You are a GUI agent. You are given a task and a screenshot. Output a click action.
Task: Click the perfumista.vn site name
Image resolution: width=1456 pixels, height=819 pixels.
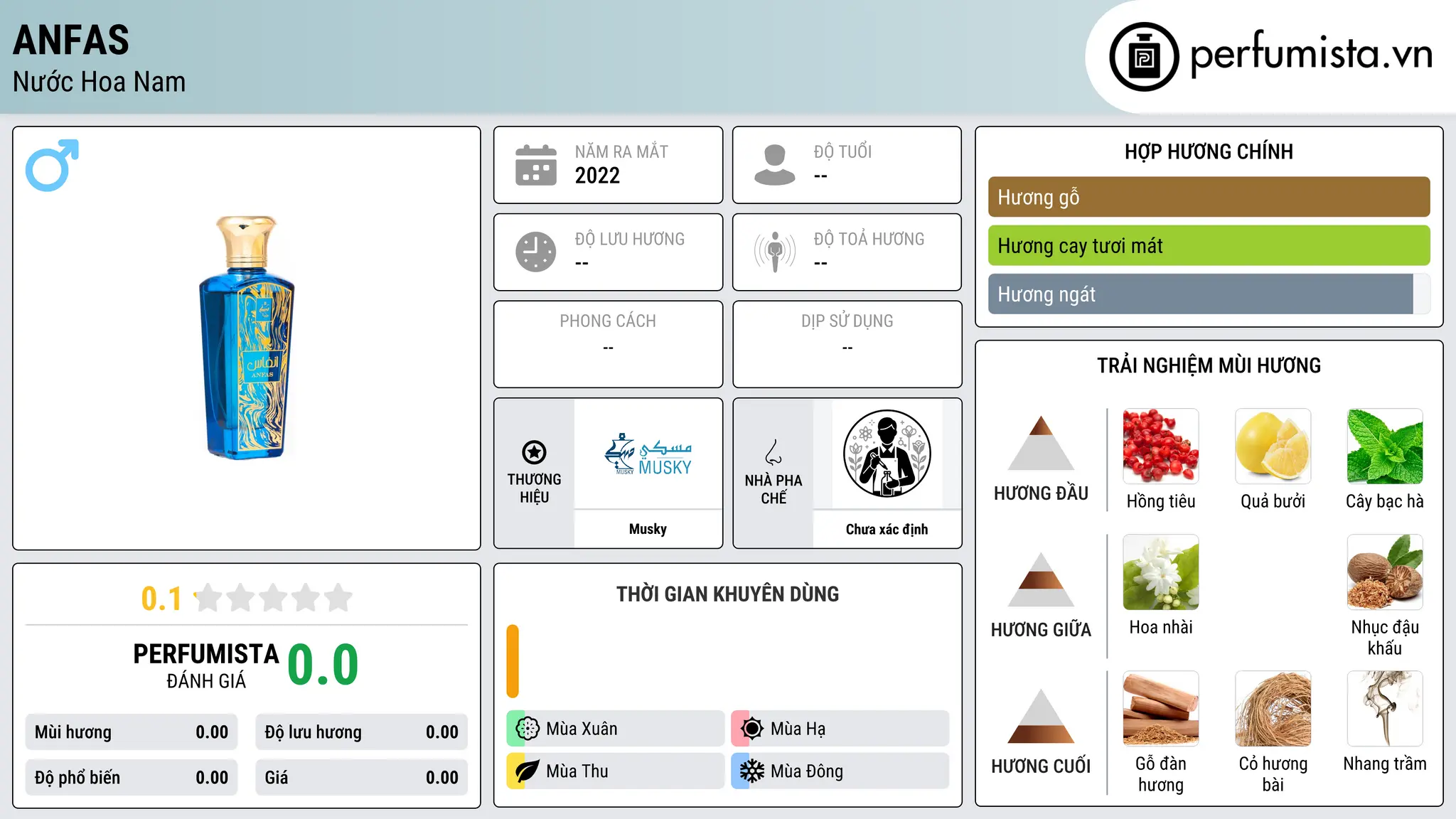pyautogui.click(x=1312, y=54)
